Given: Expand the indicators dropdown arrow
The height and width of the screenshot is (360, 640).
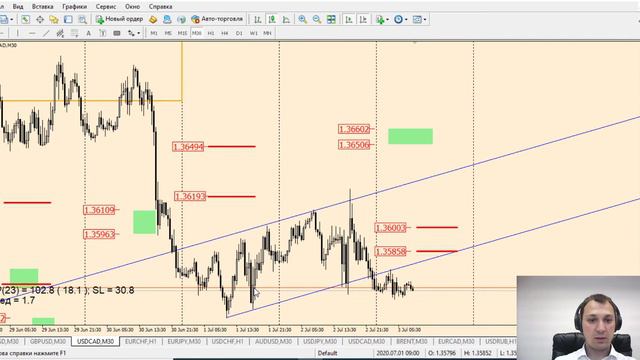Looking at the screenshot, I should click(x=387, y=19).
